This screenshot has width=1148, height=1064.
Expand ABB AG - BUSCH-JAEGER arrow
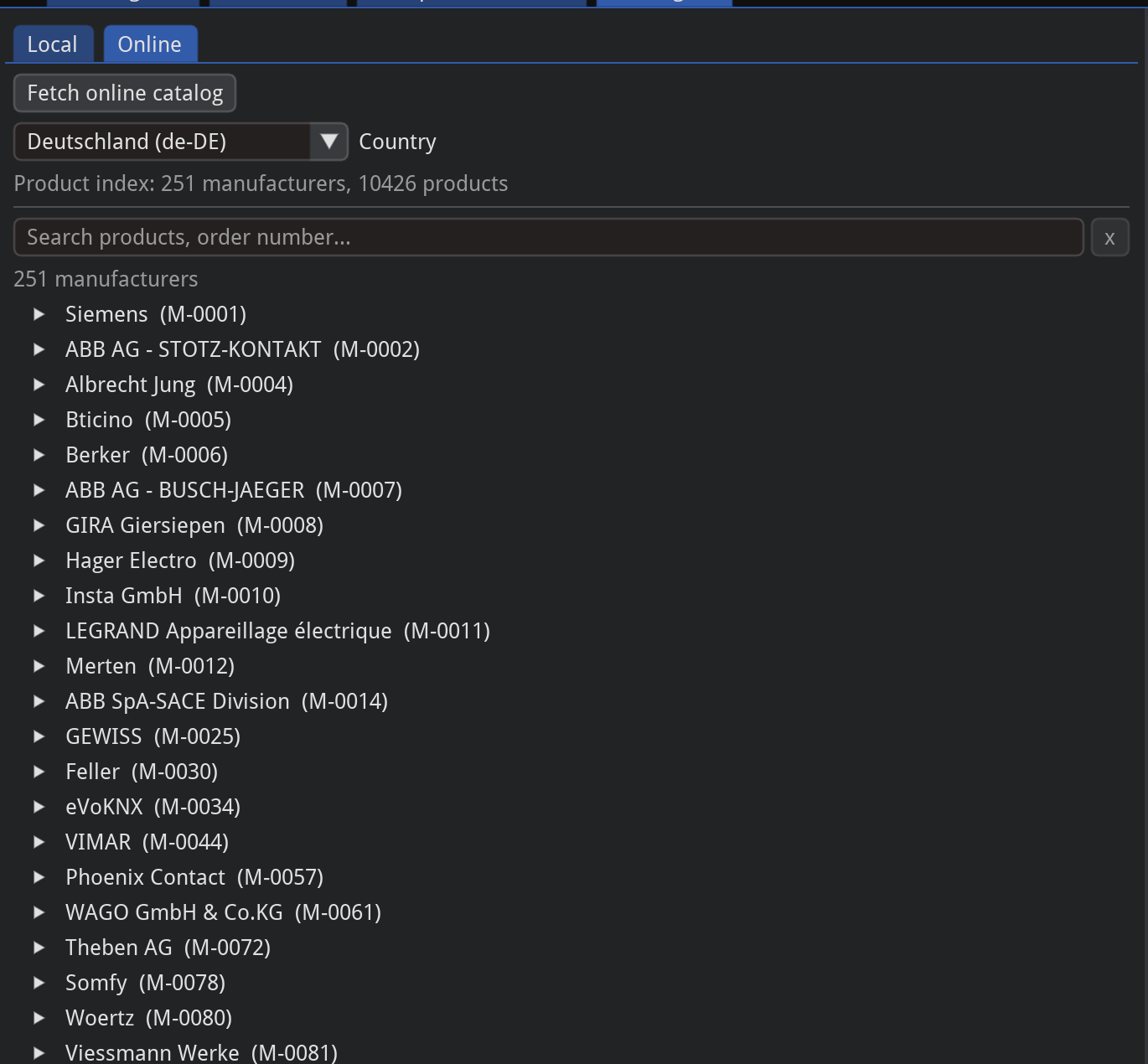coord(39,490)
